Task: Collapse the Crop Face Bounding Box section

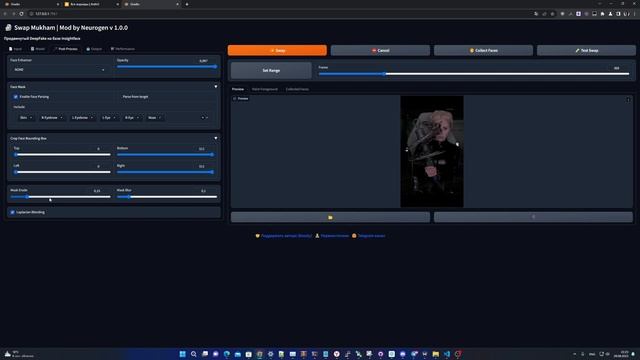Action: coord(216,138)
